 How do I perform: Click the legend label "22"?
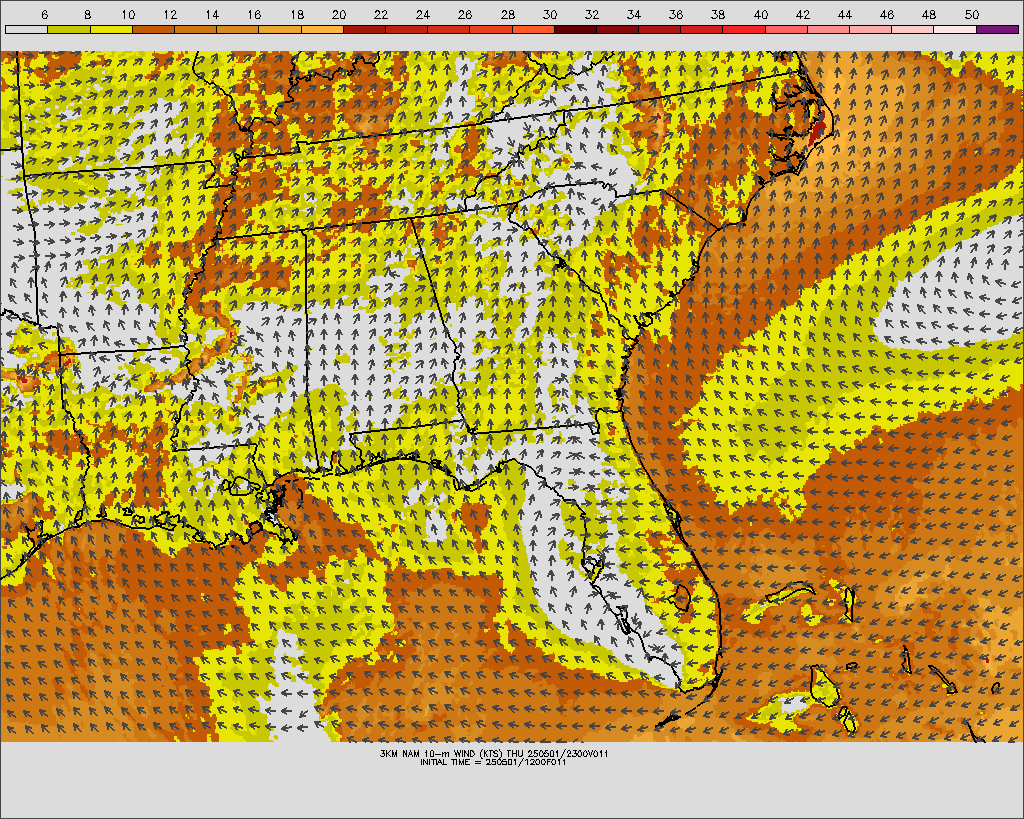(x=381, y=14)
